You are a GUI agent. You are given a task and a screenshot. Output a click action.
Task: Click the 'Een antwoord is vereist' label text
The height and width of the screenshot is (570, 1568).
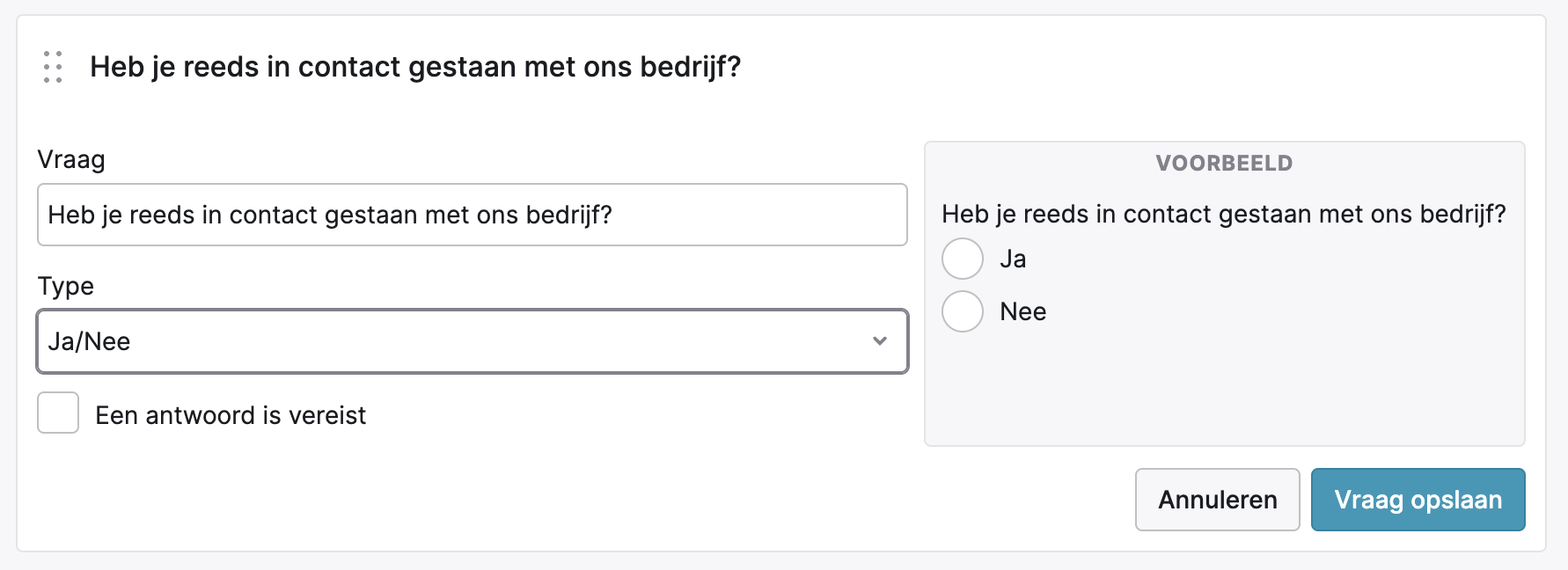click(x=231, y=415)
